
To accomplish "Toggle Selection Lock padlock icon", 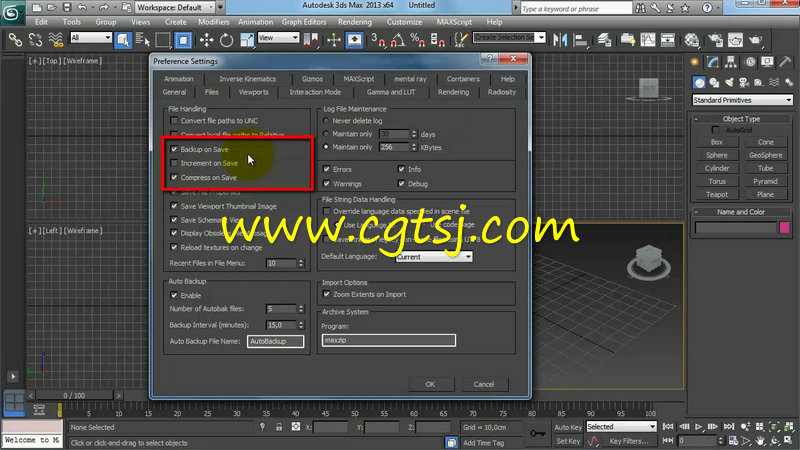I will (279, 427).
